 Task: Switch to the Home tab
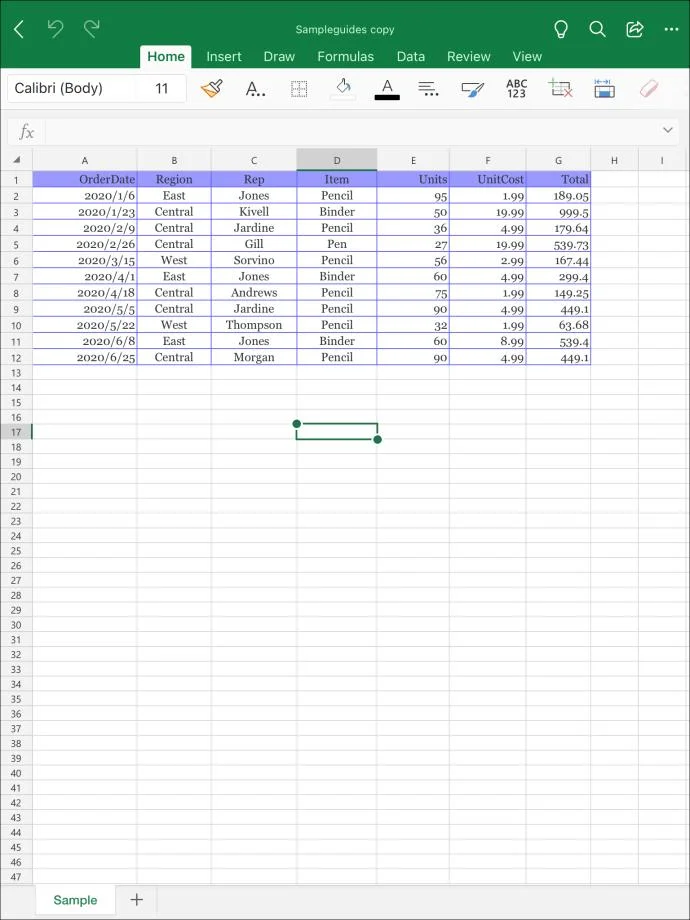click(x=165, y=57)
